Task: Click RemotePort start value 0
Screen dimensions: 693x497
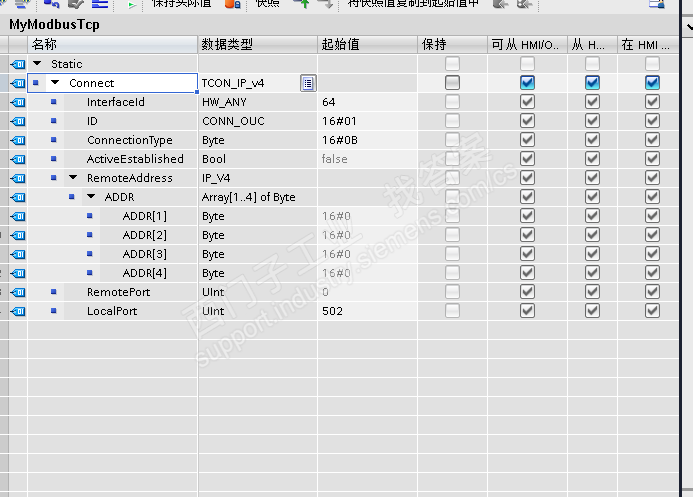Action: [x=325, y=292]
